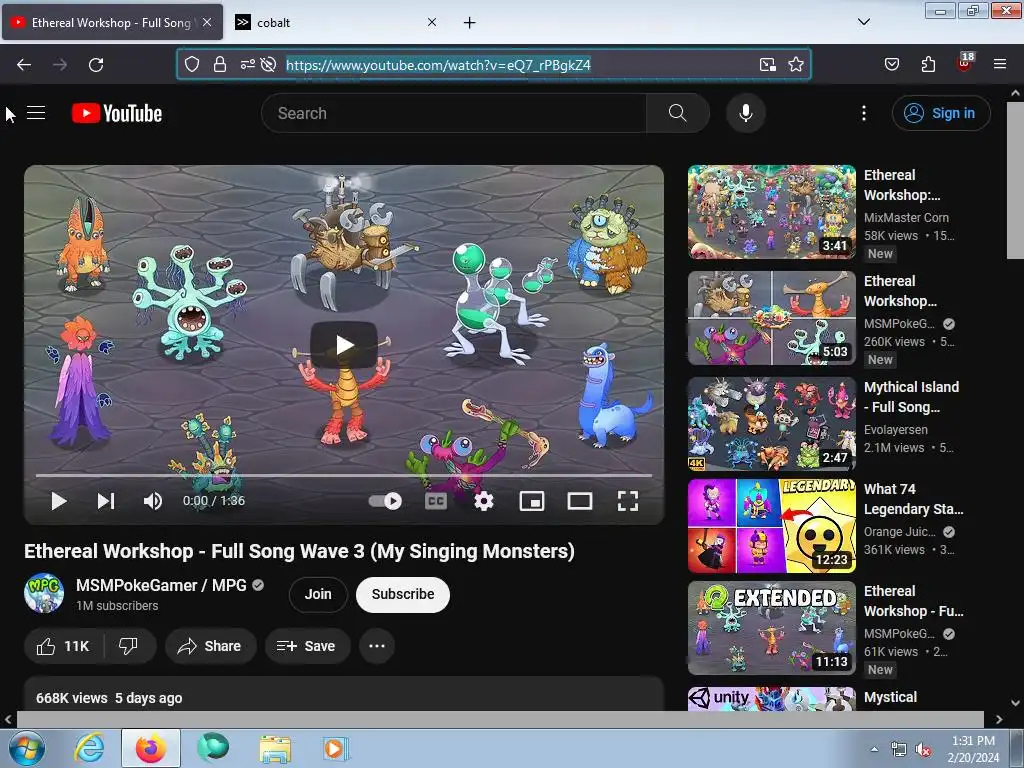1024x768 pixels.
Task: Launch Internet Explorer from taskbar
Action: tap(89, 748)
